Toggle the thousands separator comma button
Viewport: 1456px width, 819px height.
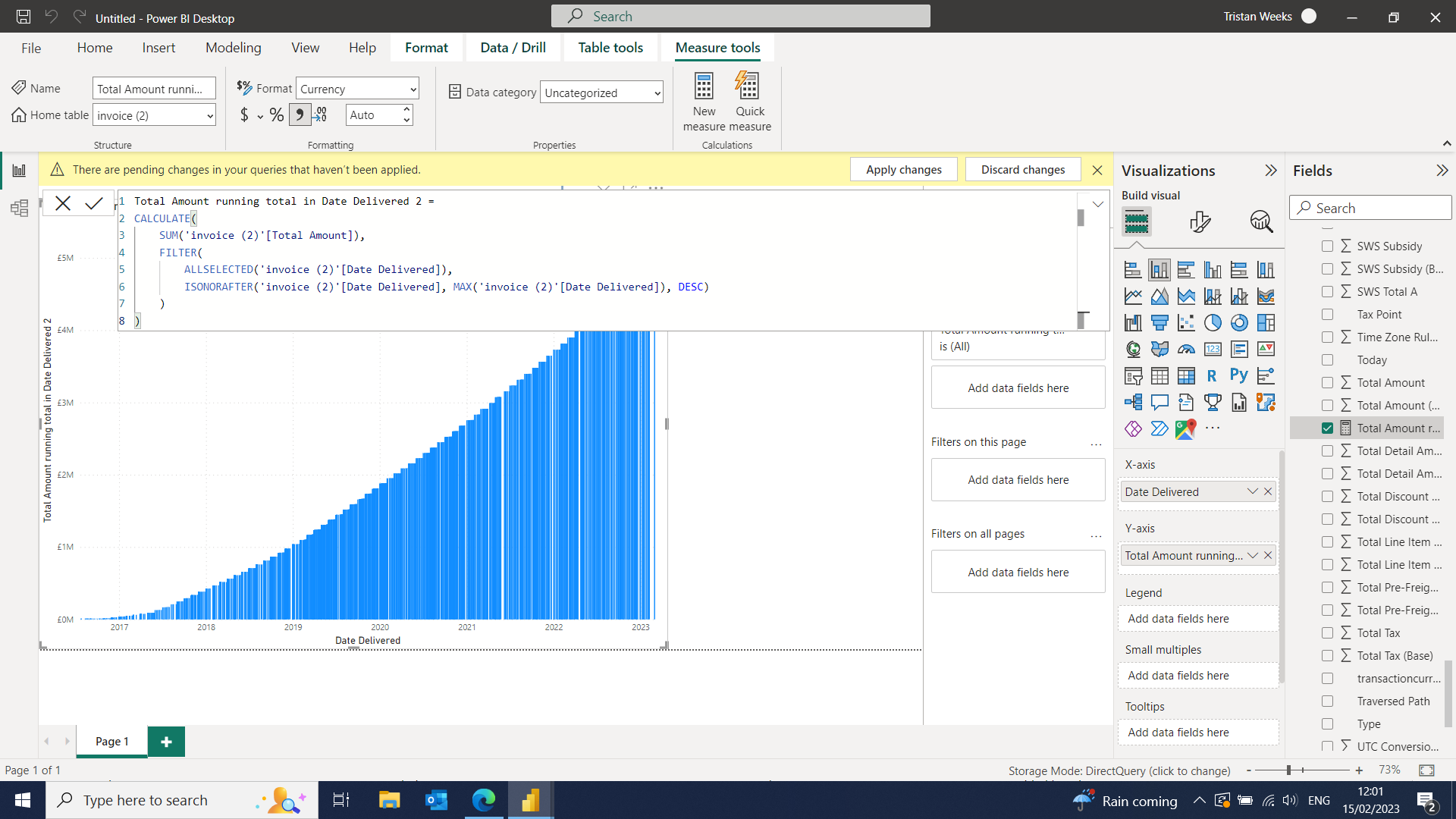click(x=300, y=115)
